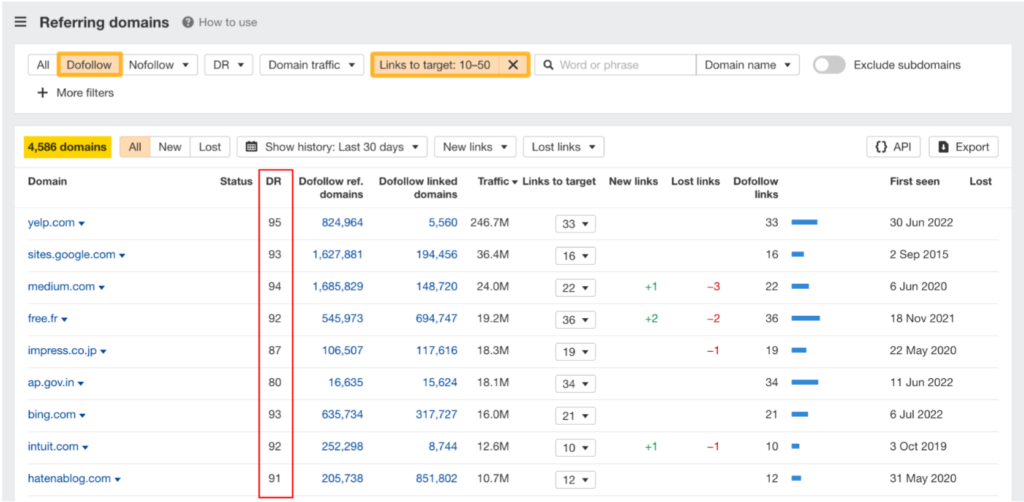1024x502 pixels.
Task: Open the Domain name dropdown
Action: [748, 65]
